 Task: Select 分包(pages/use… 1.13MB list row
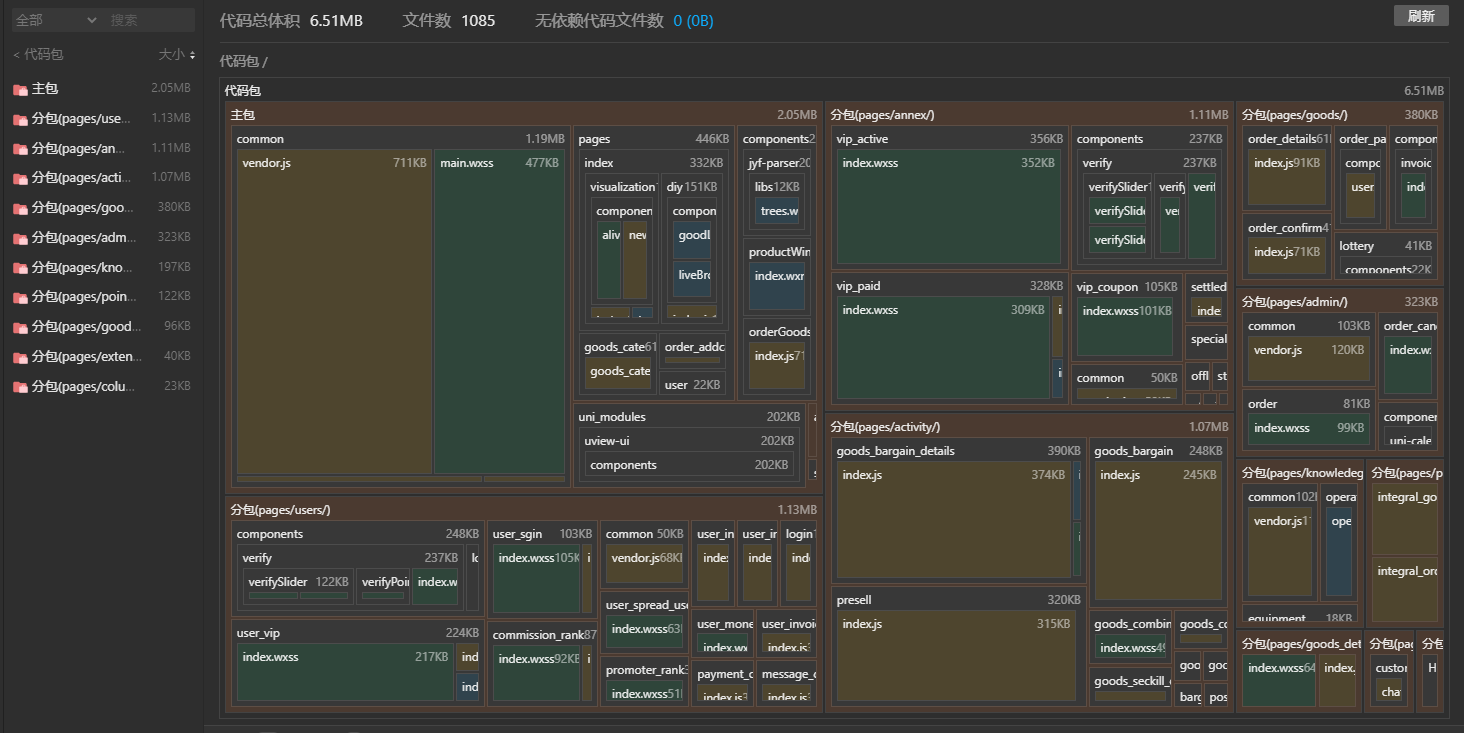(x=101, y=119)
